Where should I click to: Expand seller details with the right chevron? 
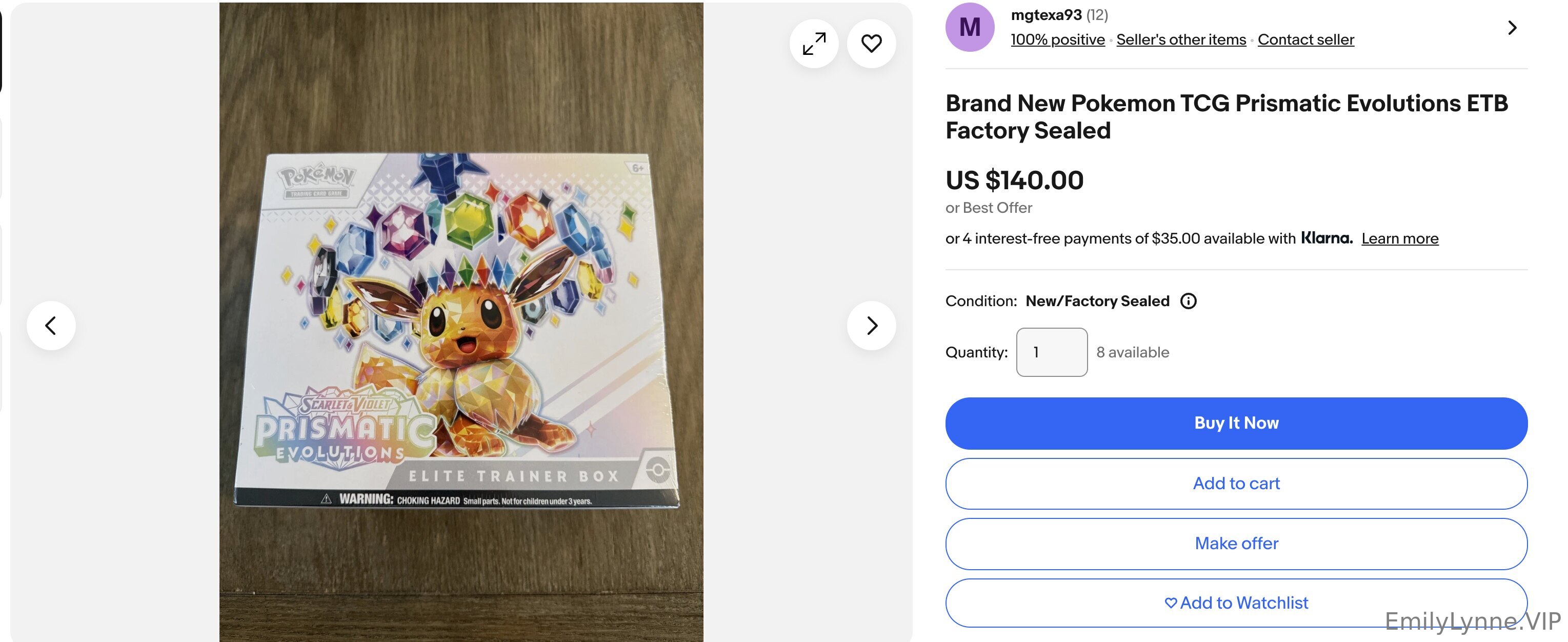(x=1512, y=28)
